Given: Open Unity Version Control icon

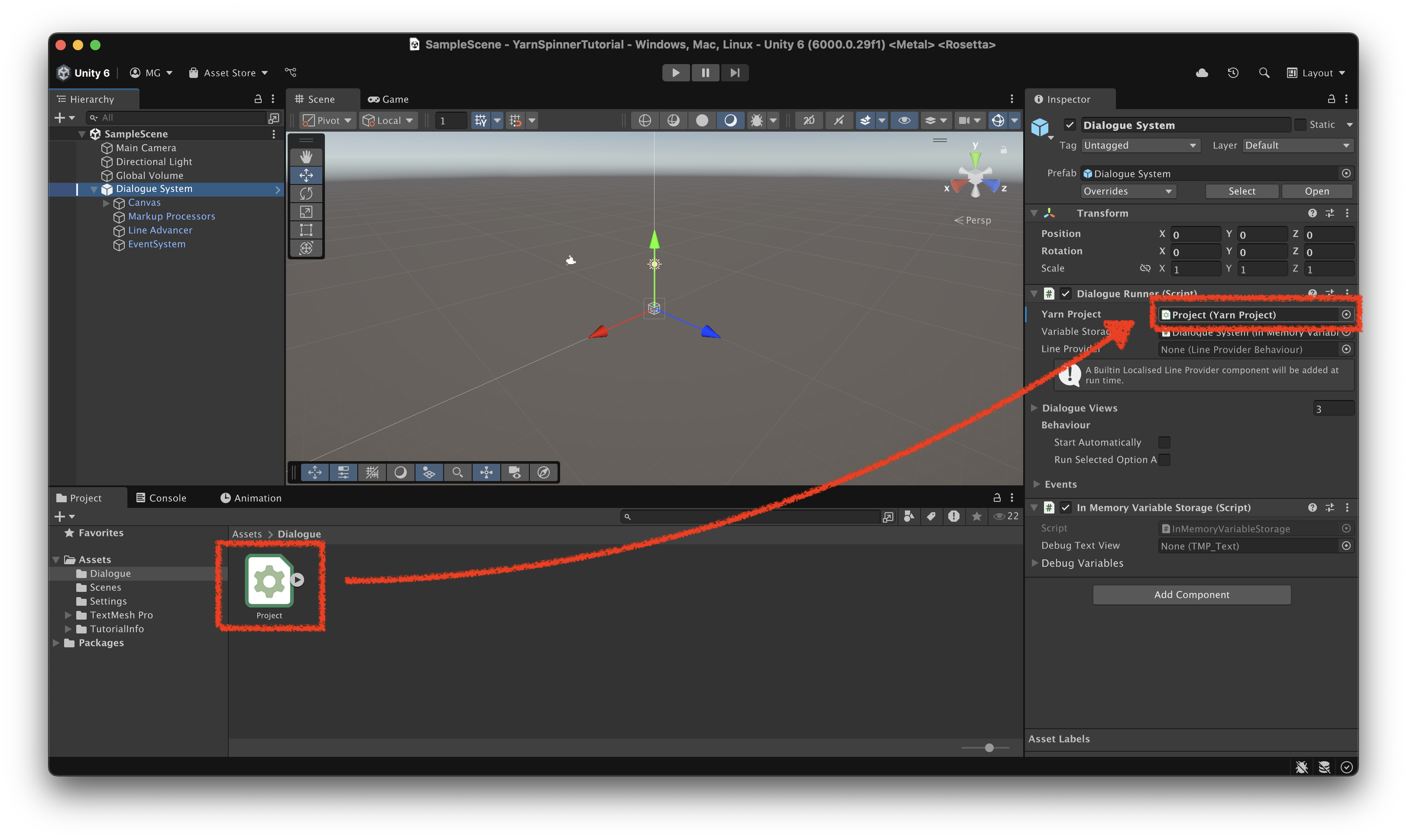Looking at the screenshot, I should click(x=291, y=72).
